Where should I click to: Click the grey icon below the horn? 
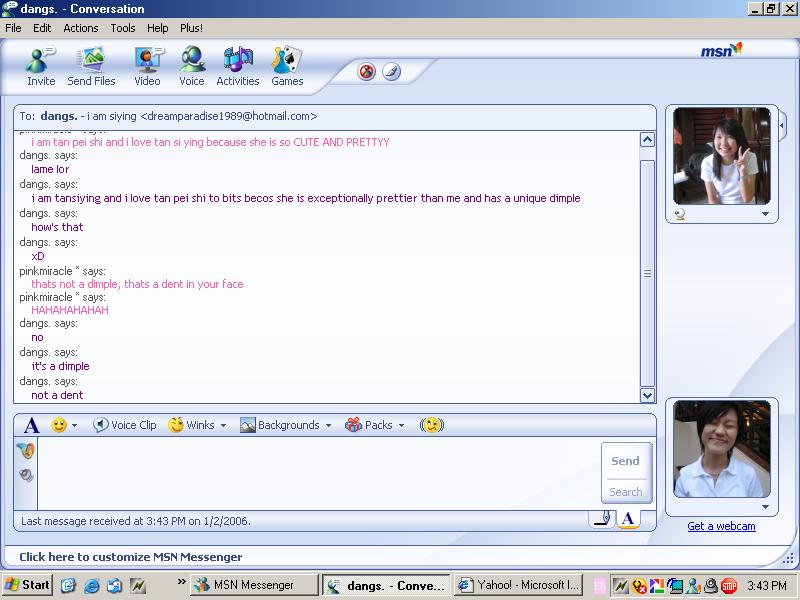(x=26, y=475)
